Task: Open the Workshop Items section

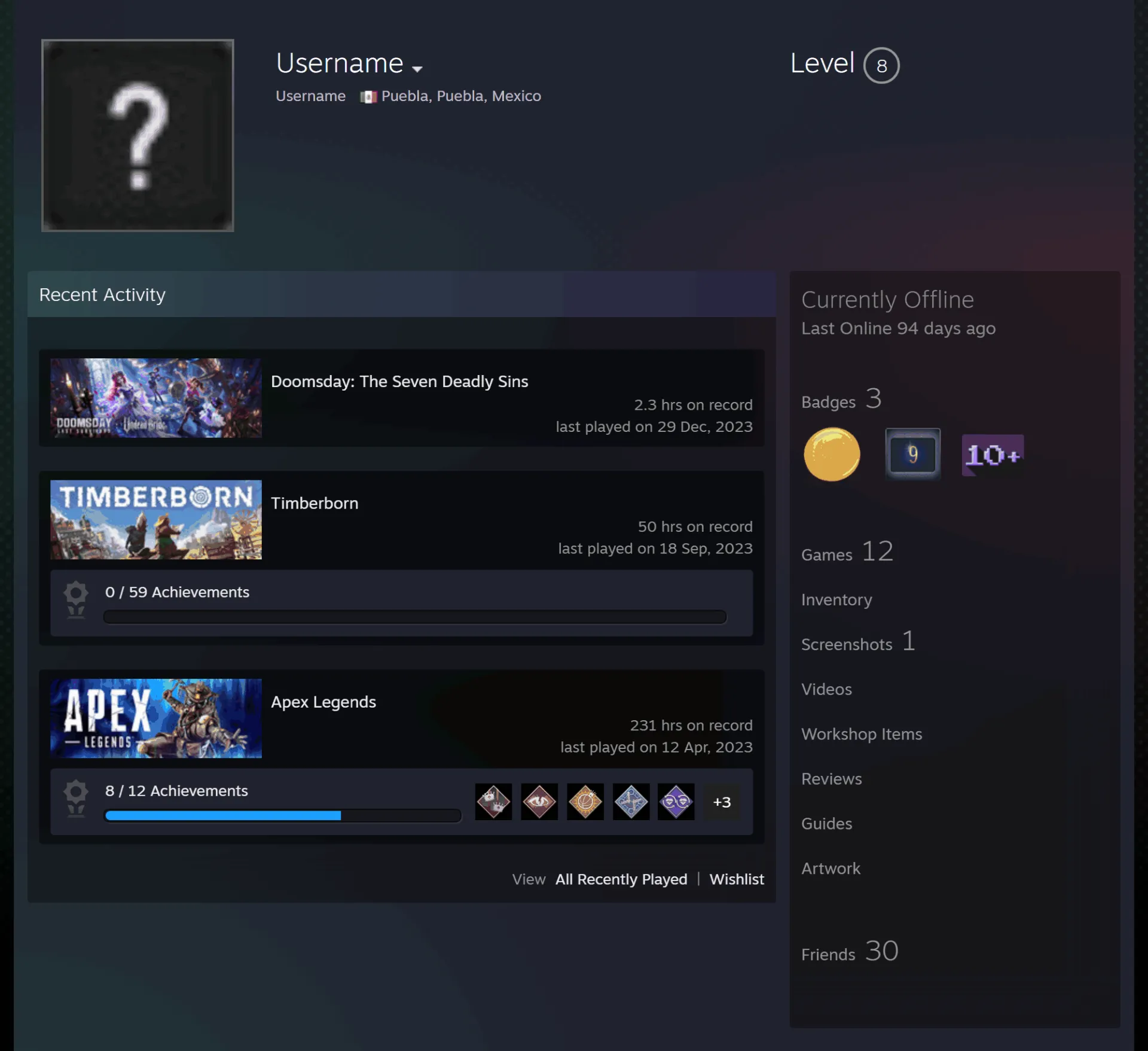Action: click(862, 734)
